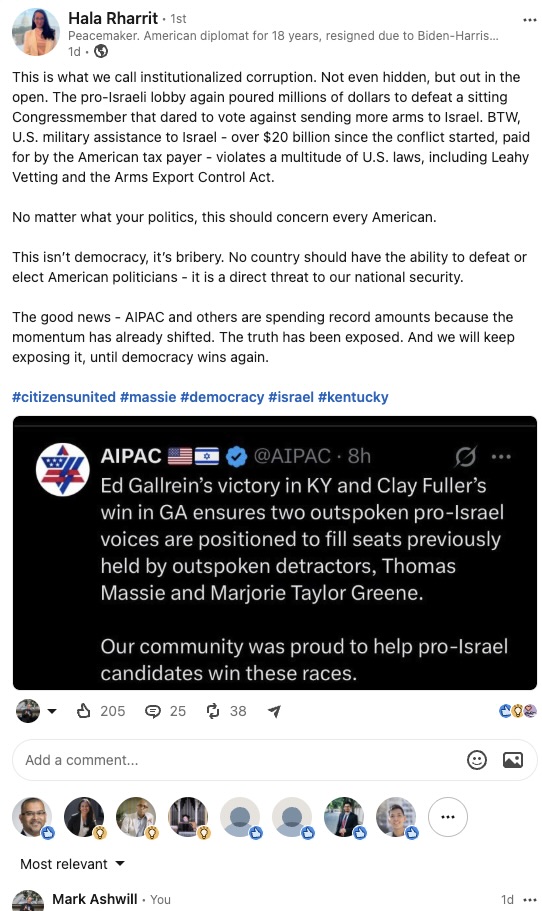Attach a photo to the comment
This screenshot has width=542, height=911.
coord(513,759)
